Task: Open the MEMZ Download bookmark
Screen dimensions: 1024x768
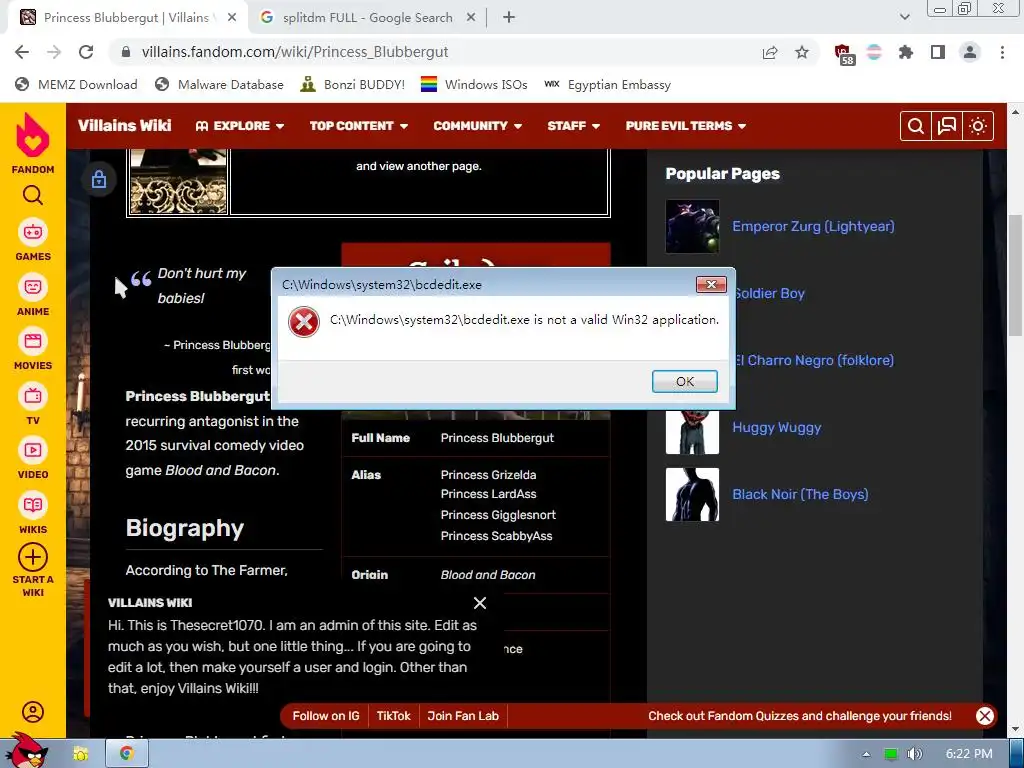Action: pos(76,85)
